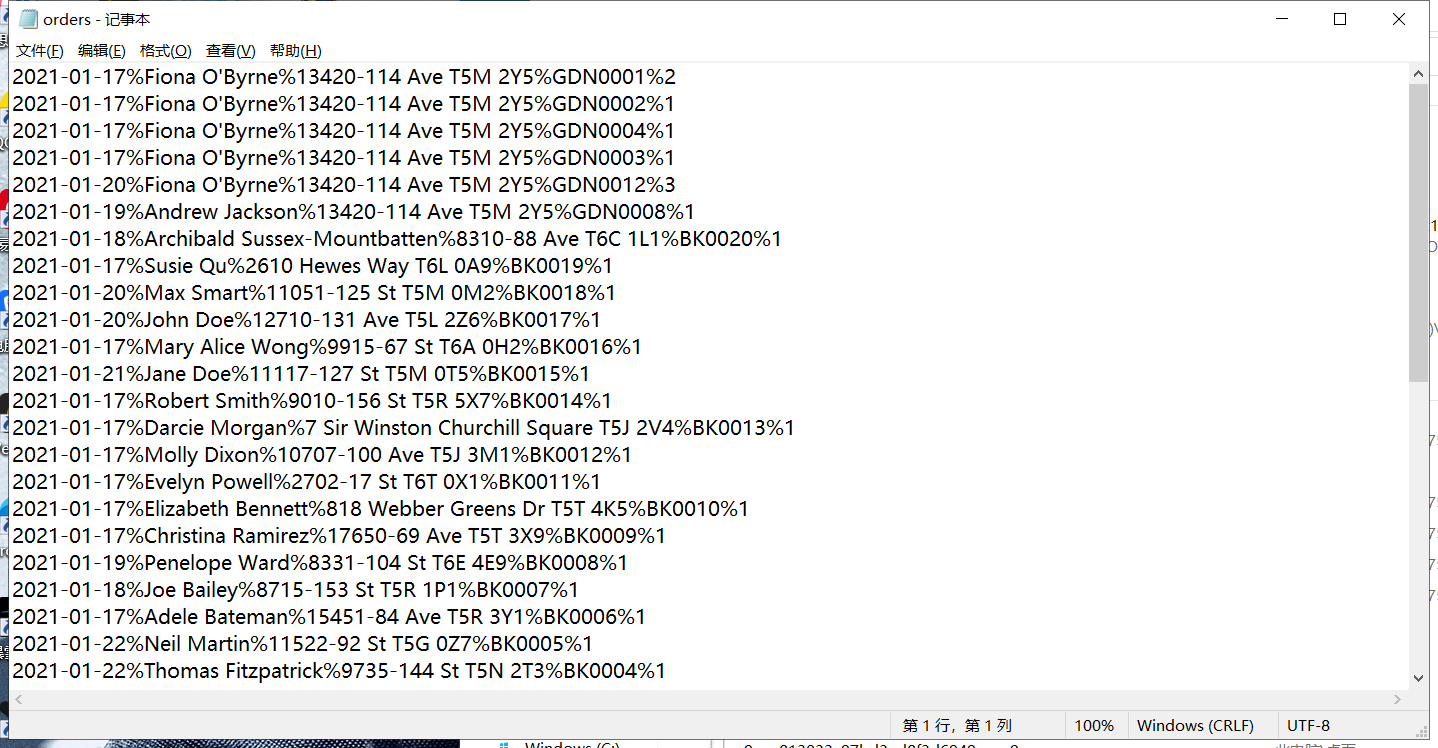Image resolution: width=1438 pixels, height=748 pixels.
Task: Click the Windows (CRLF) line-ending indicator
Action: (1198, 724)
